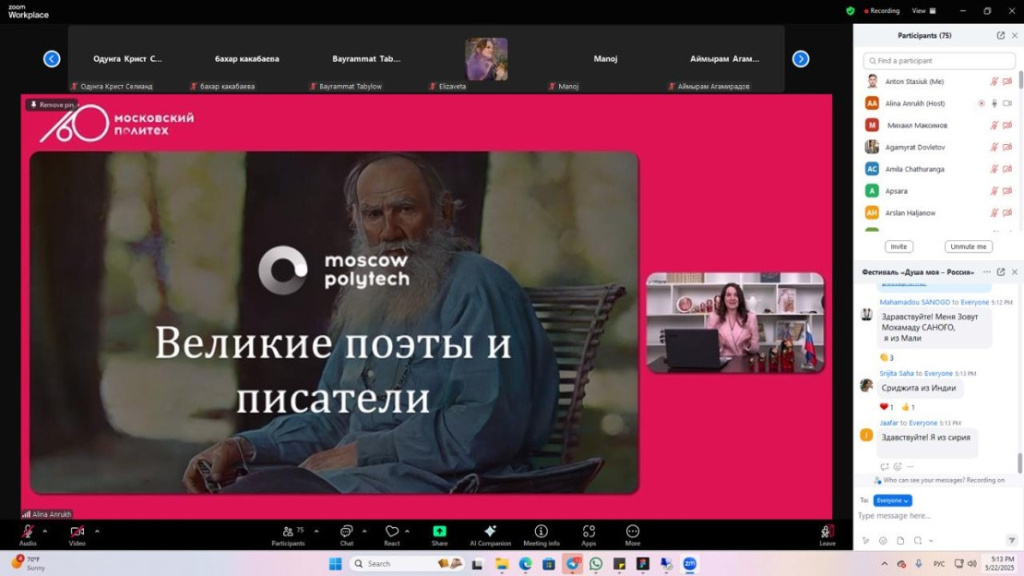The height and width of the screenshot is (576, 1024).
Task: Open the React heart menu
Action: (x=392, y=535)
